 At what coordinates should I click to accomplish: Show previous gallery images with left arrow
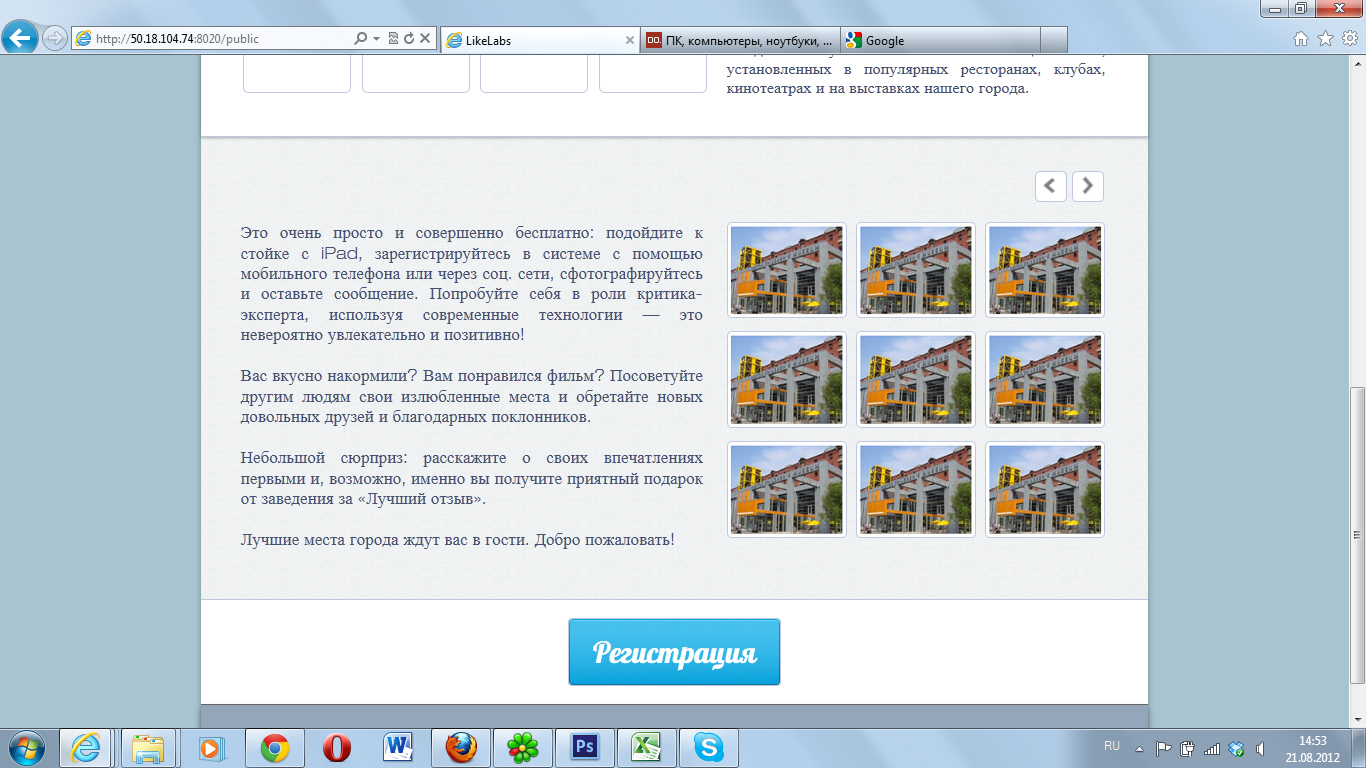tap(1050, 186)
